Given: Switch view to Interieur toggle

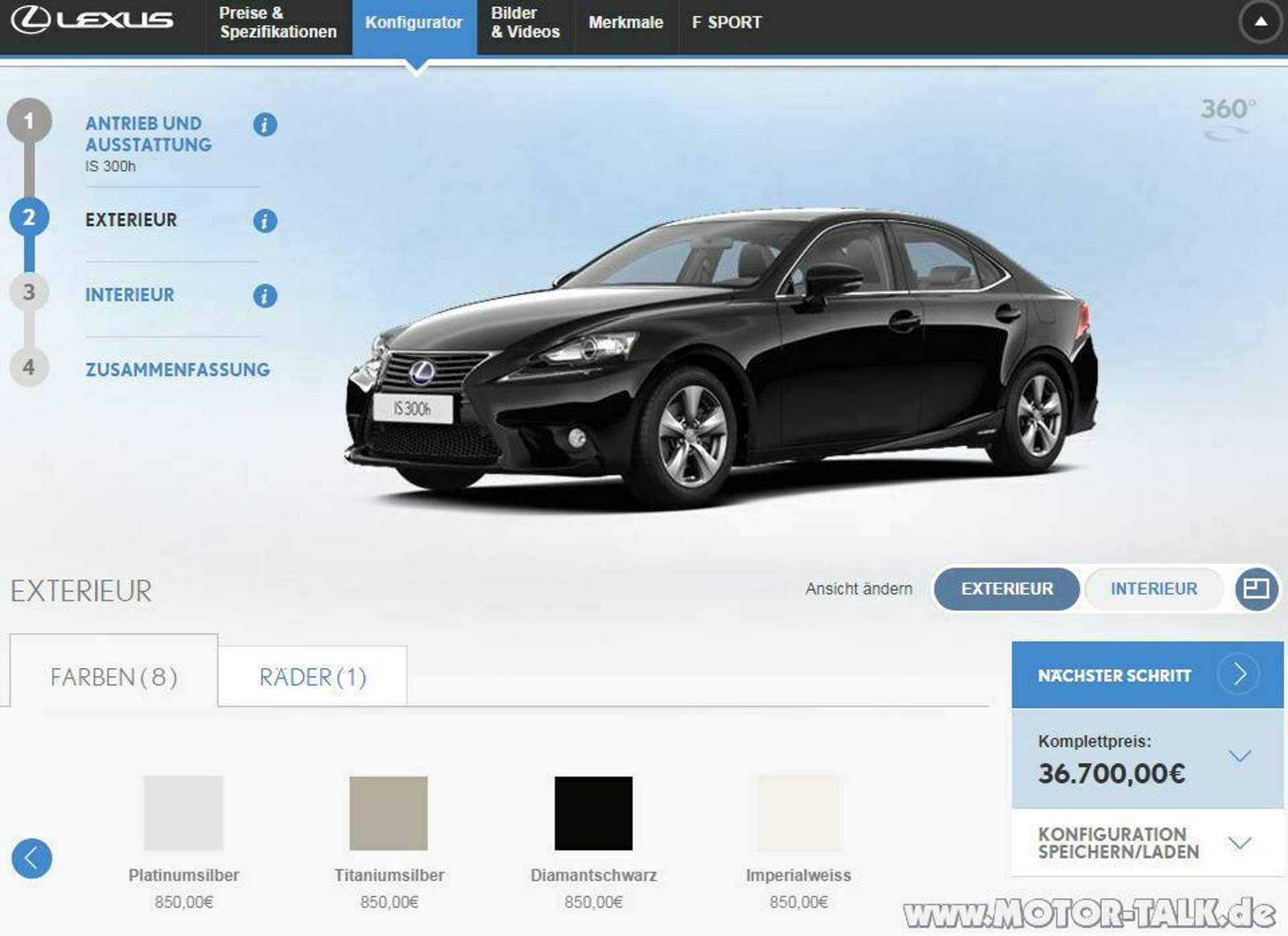Looking at the screenshot, I should 1154,589.
